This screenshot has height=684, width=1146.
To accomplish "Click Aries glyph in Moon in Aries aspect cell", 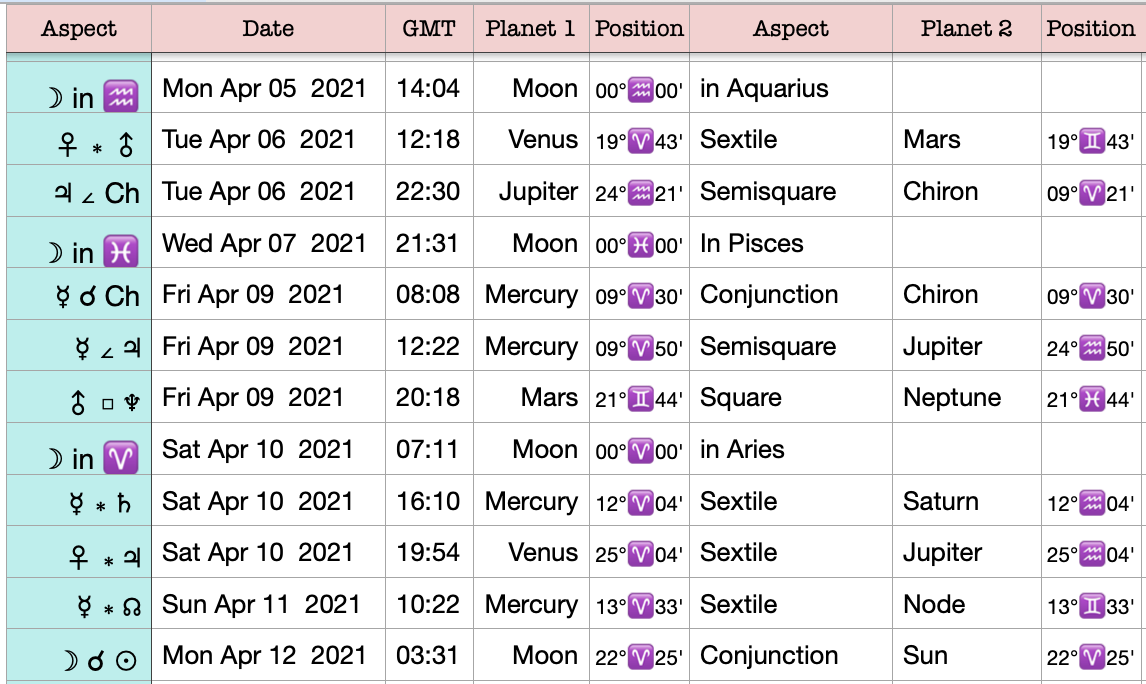I will click(x=121, y=458).
